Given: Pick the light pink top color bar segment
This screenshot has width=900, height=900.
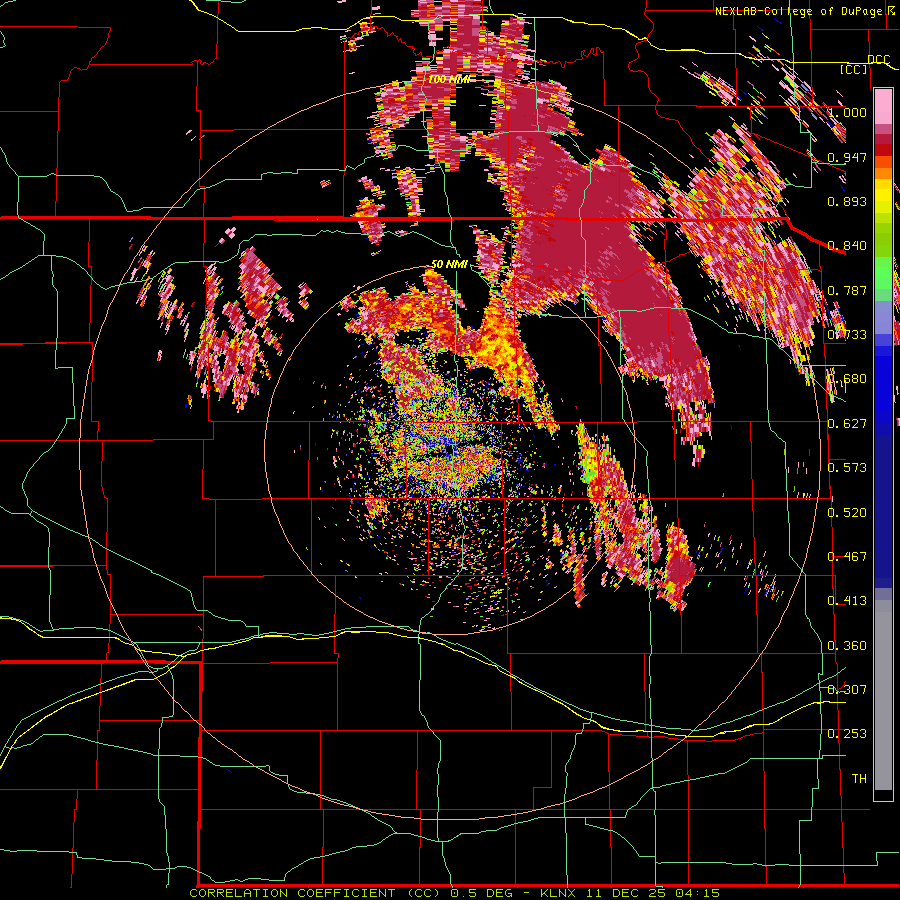Looking at the screenshot, I should [x=883, y=107].
